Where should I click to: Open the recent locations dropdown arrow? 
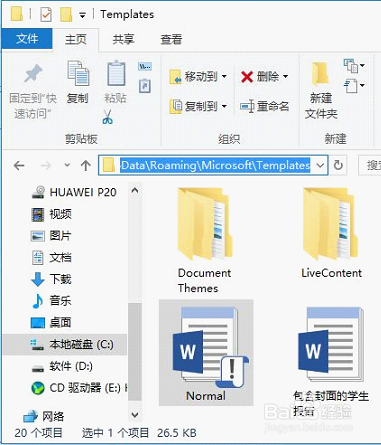click(x=67, y=165)
